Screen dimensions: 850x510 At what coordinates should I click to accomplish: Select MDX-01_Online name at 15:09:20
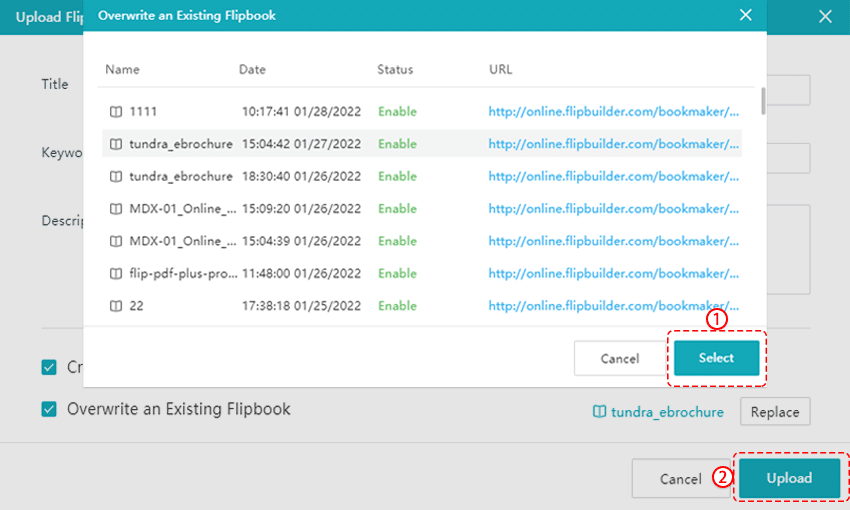pyautogui.click(x=183, y=209)
